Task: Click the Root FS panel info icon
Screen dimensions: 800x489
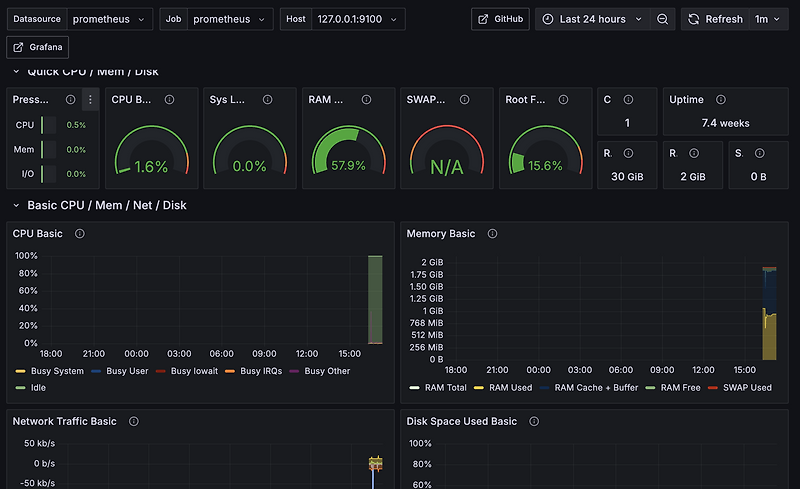Action: click(x=563, y=100)
